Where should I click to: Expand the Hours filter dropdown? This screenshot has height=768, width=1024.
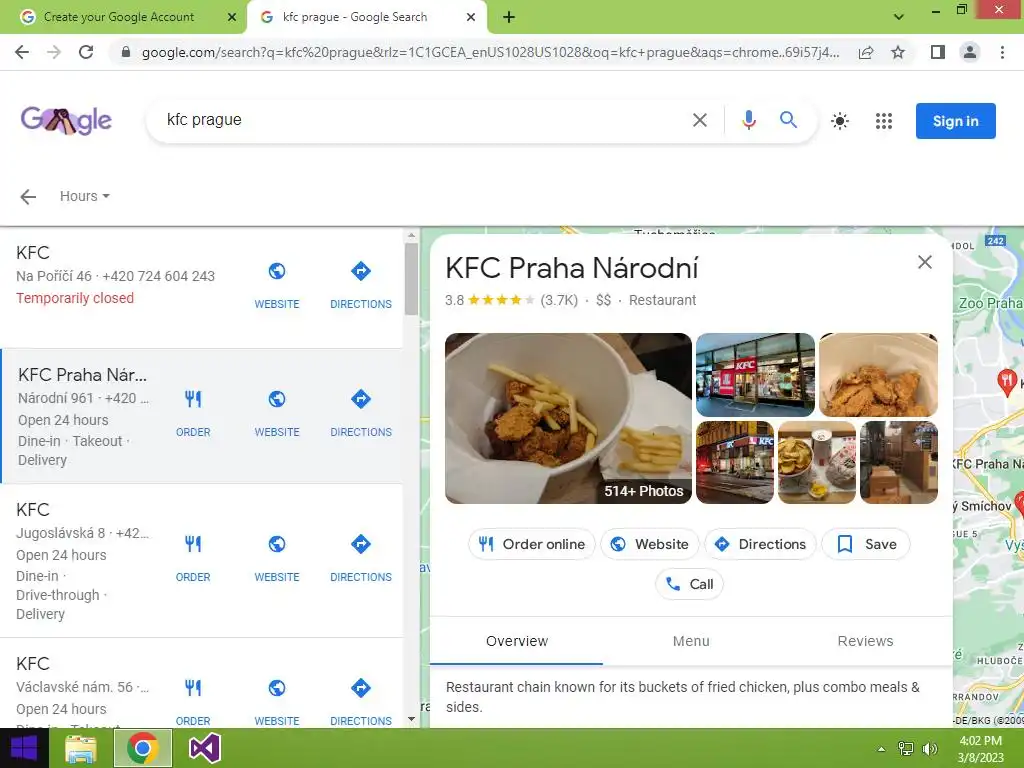[84, 196]
